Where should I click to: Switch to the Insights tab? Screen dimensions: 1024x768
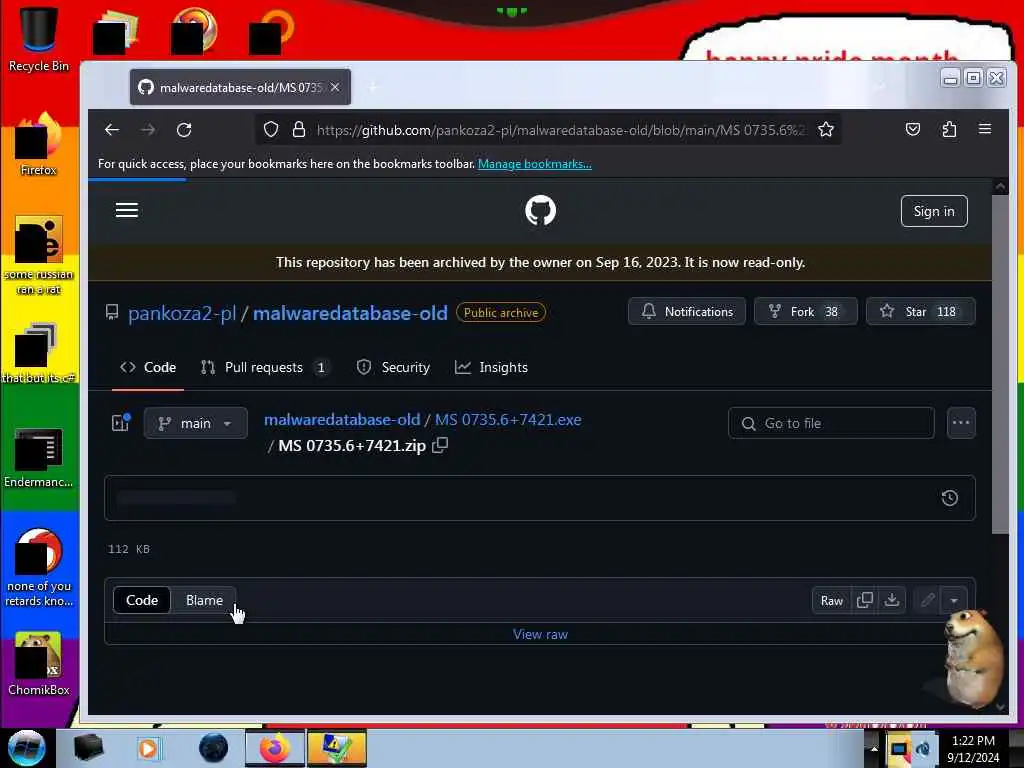(491, 368)
